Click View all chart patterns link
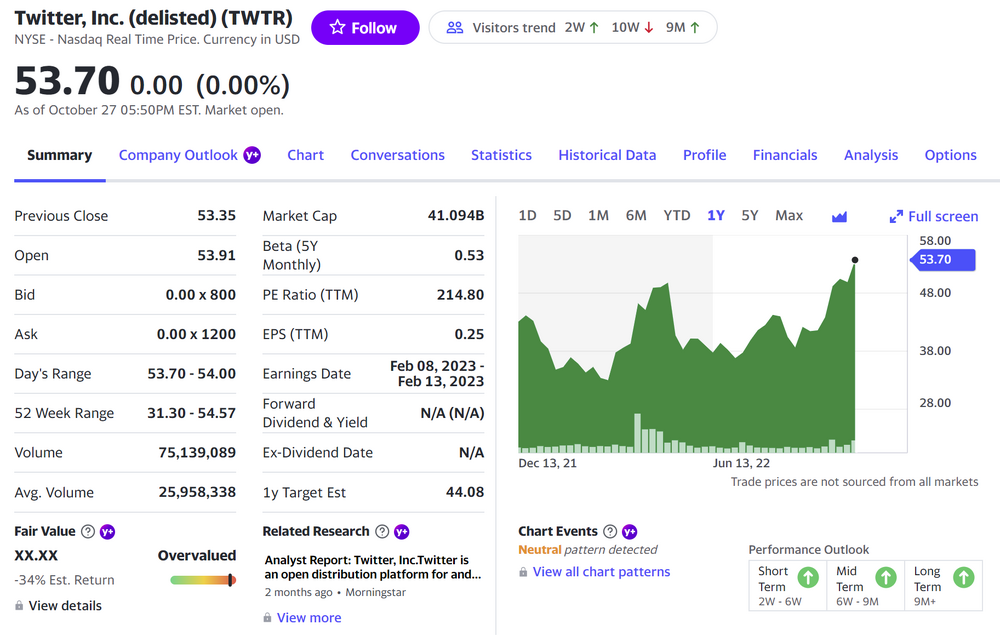 tap(601, 572)
